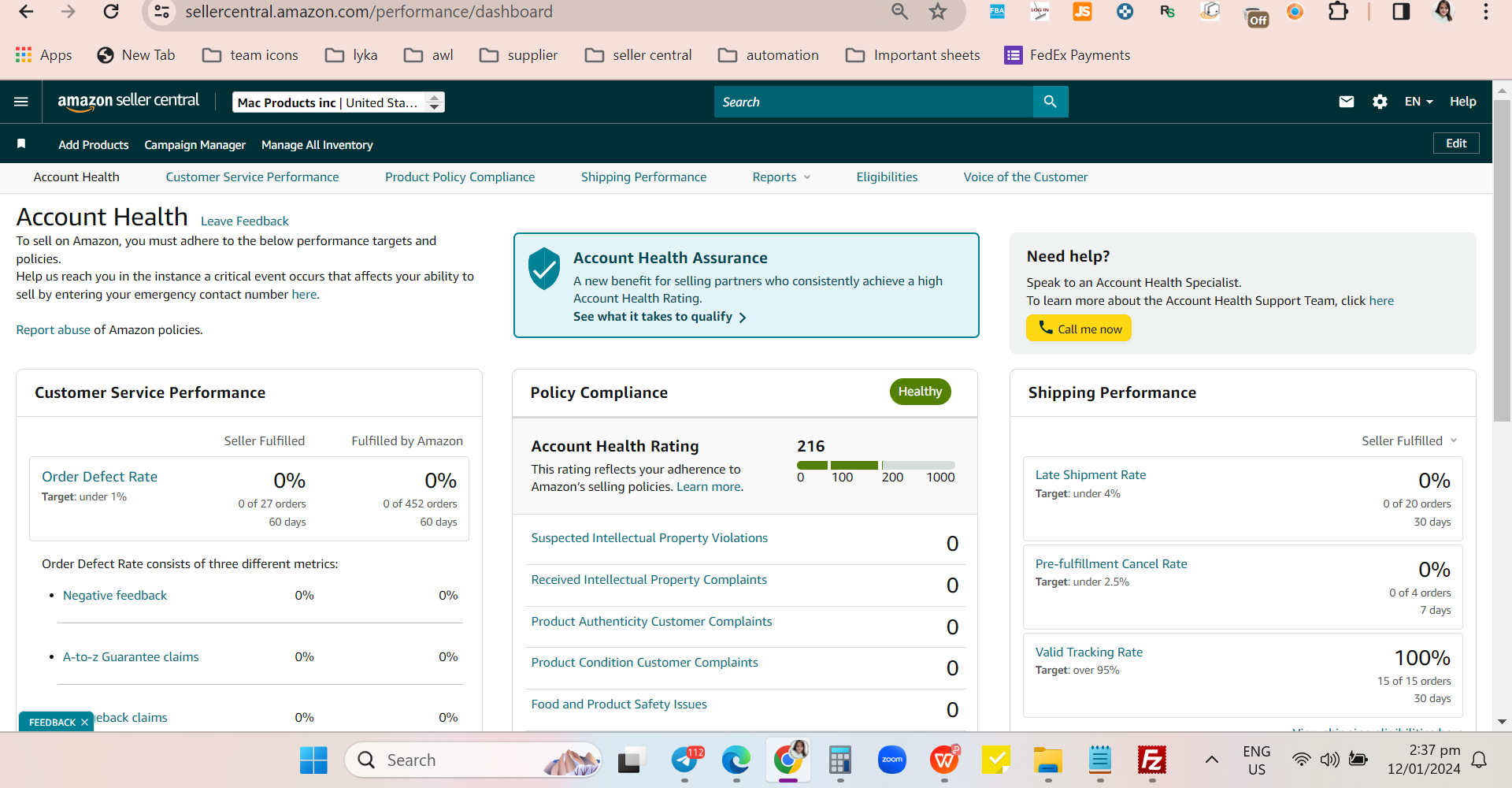
Task: Open the Order Defect Rate link
Action: [99, 477]
